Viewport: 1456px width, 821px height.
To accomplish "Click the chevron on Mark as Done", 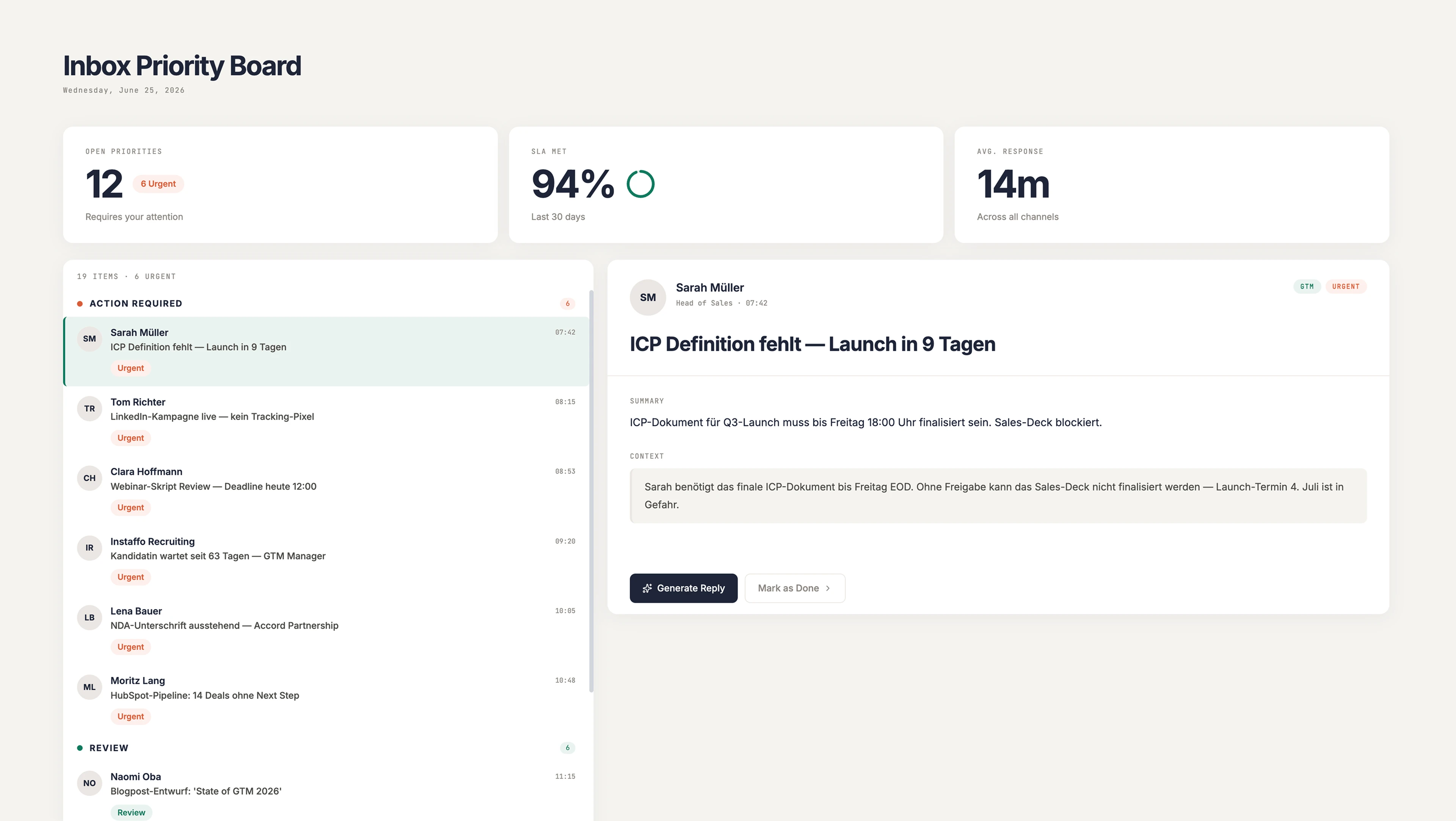I will [x=828, y=588].
